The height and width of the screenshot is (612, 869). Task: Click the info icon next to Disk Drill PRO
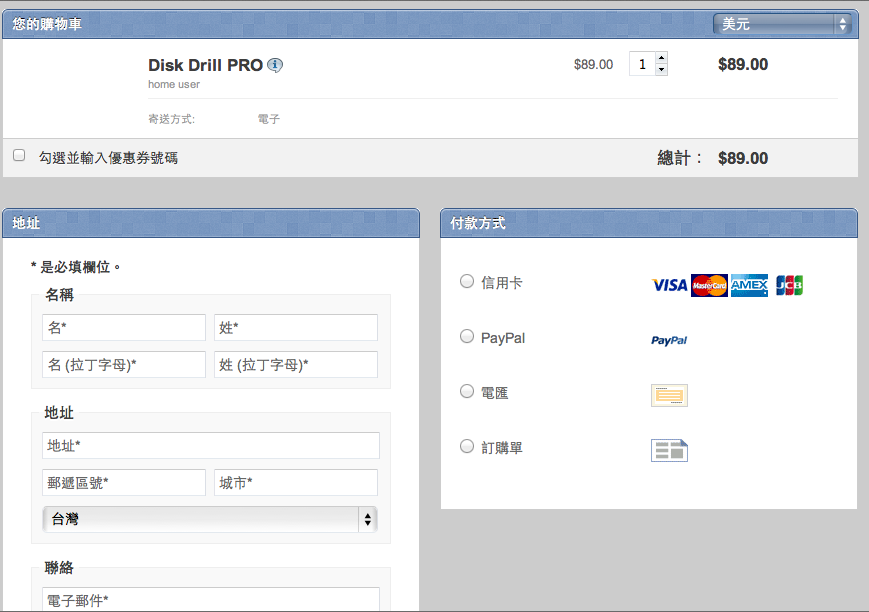275,65
